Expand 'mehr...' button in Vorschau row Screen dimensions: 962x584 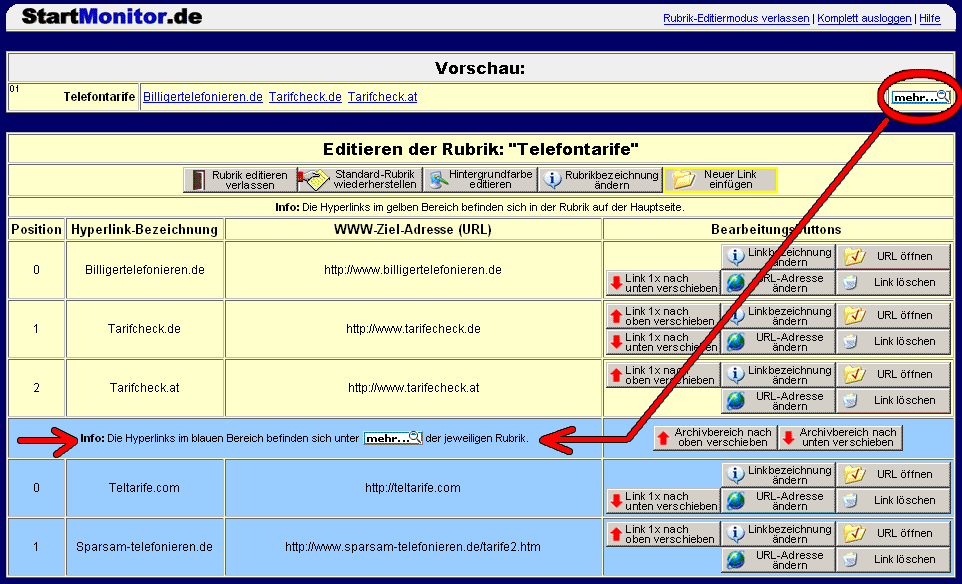pyautogui.click(x=920, y=97)
